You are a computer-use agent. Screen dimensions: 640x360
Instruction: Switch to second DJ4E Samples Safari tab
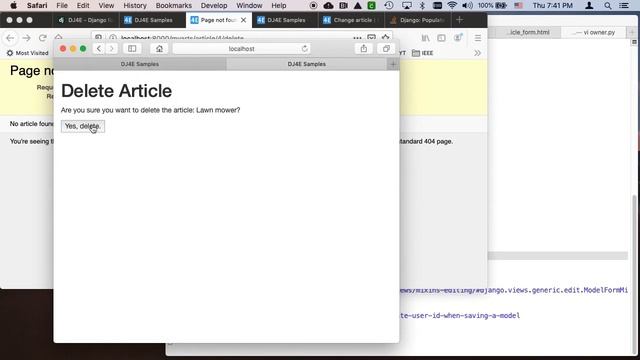[x=307, y=64]
